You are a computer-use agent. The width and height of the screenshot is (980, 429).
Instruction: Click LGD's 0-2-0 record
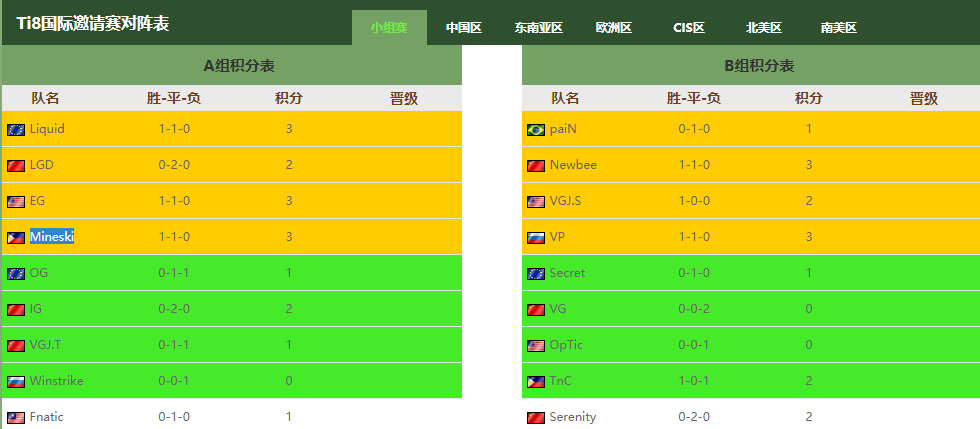(x=174, y=165)
